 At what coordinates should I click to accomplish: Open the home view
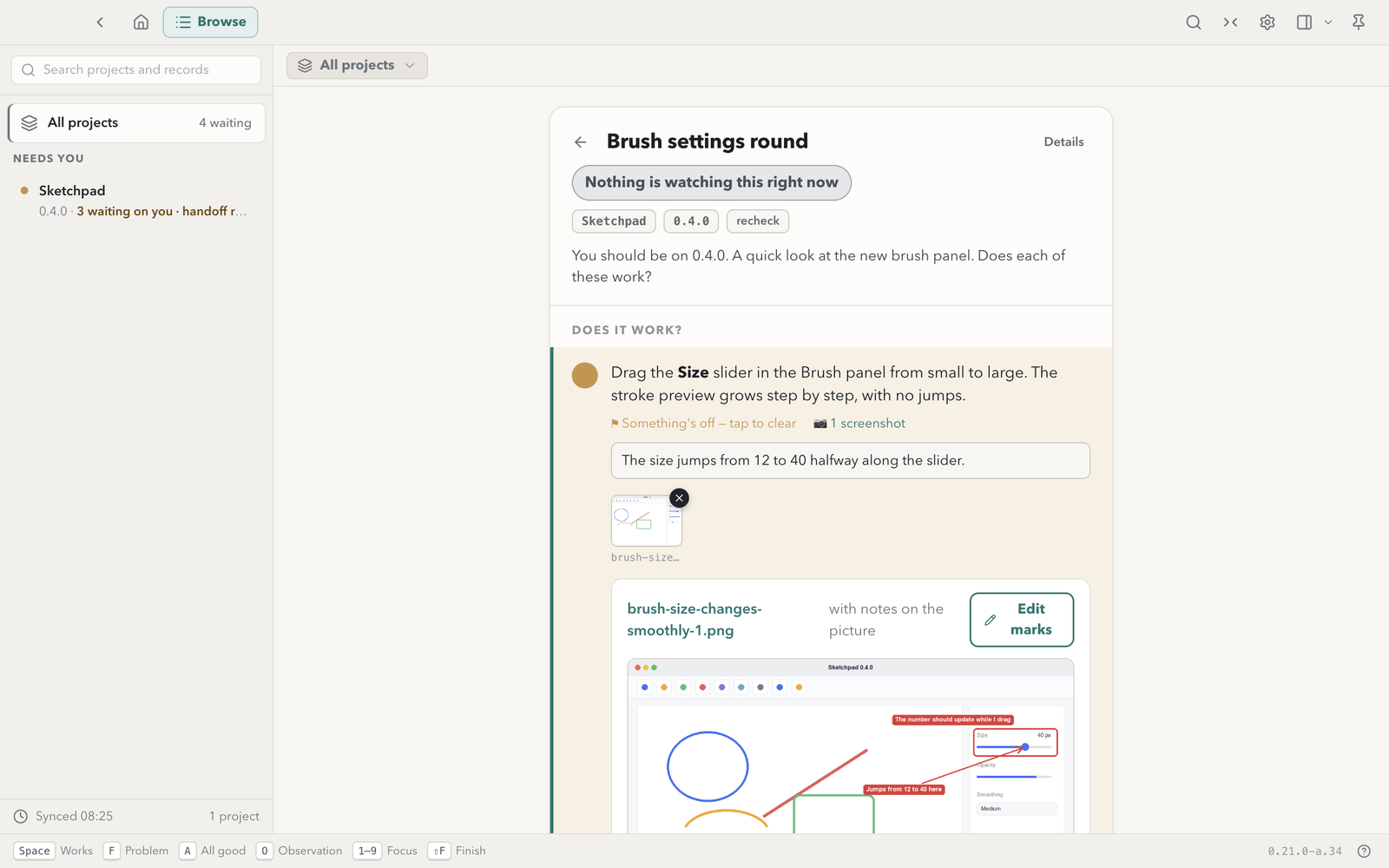(141, 23)
